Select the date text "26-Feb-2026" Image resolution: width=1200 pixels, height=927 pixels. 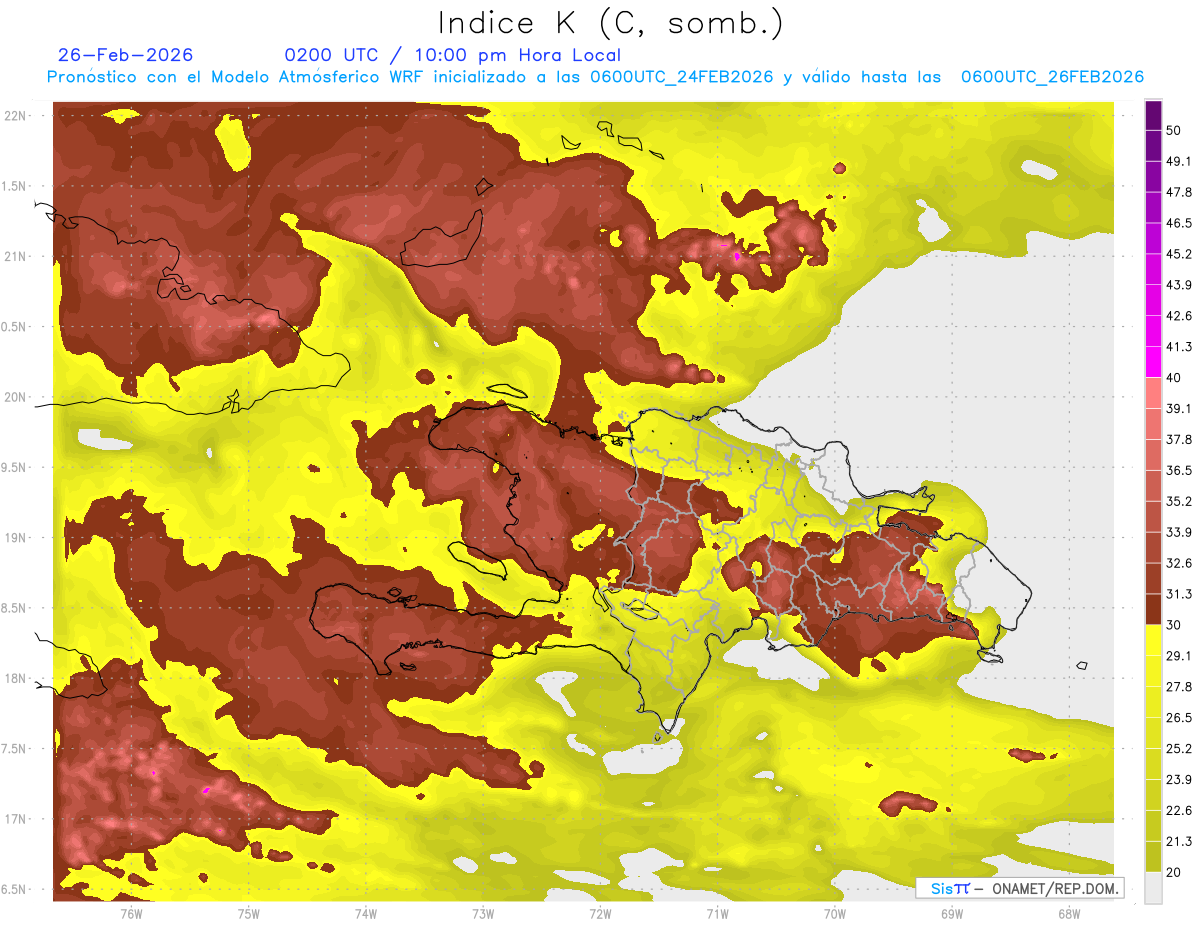tap(126, 55)
